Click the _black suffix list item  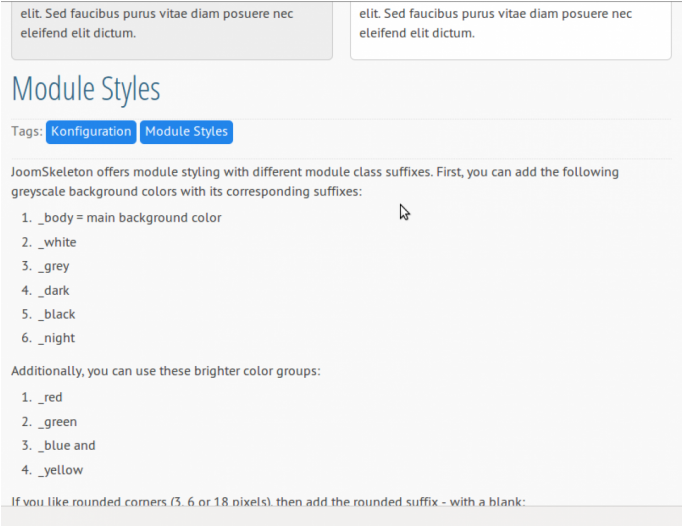[x=57, y=314]
